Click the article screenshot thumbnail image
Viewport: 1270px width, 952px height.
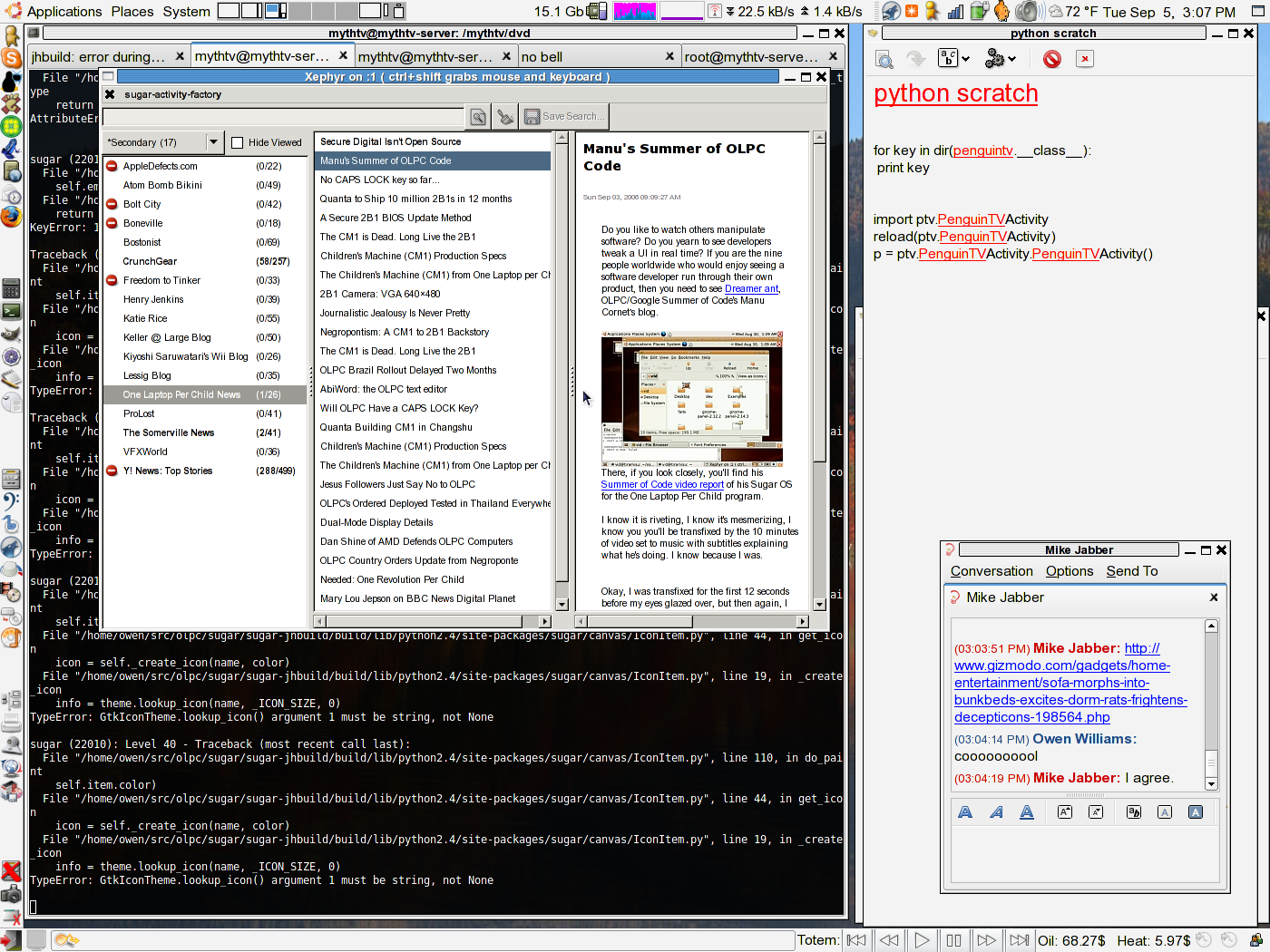tap(691, 399)
